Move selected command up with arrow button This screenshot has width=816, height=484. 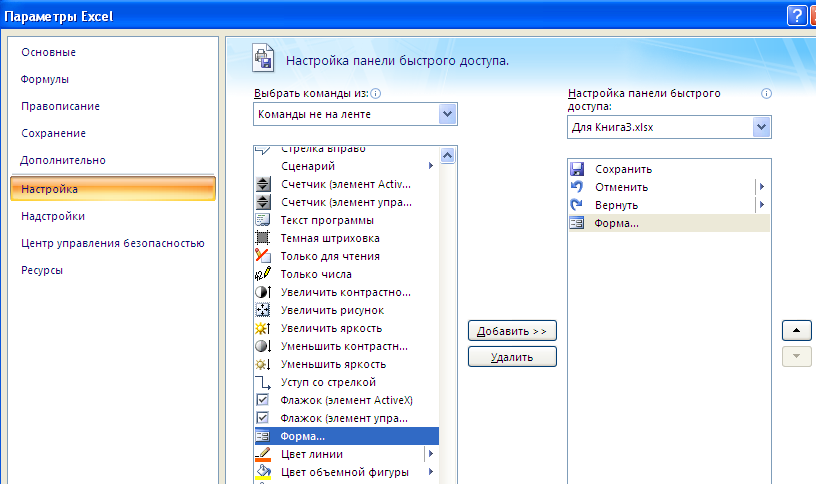[796, 330]
